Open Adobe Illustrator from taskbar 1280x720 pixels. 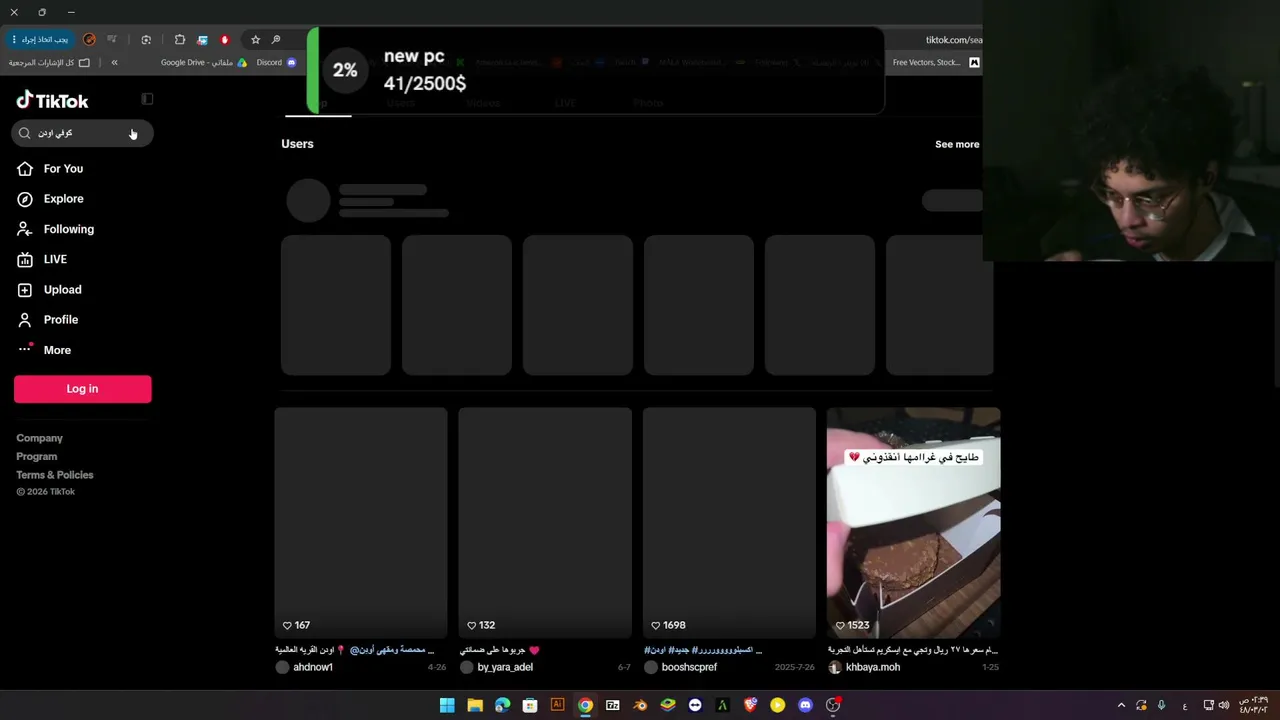[x=558, y=705]
